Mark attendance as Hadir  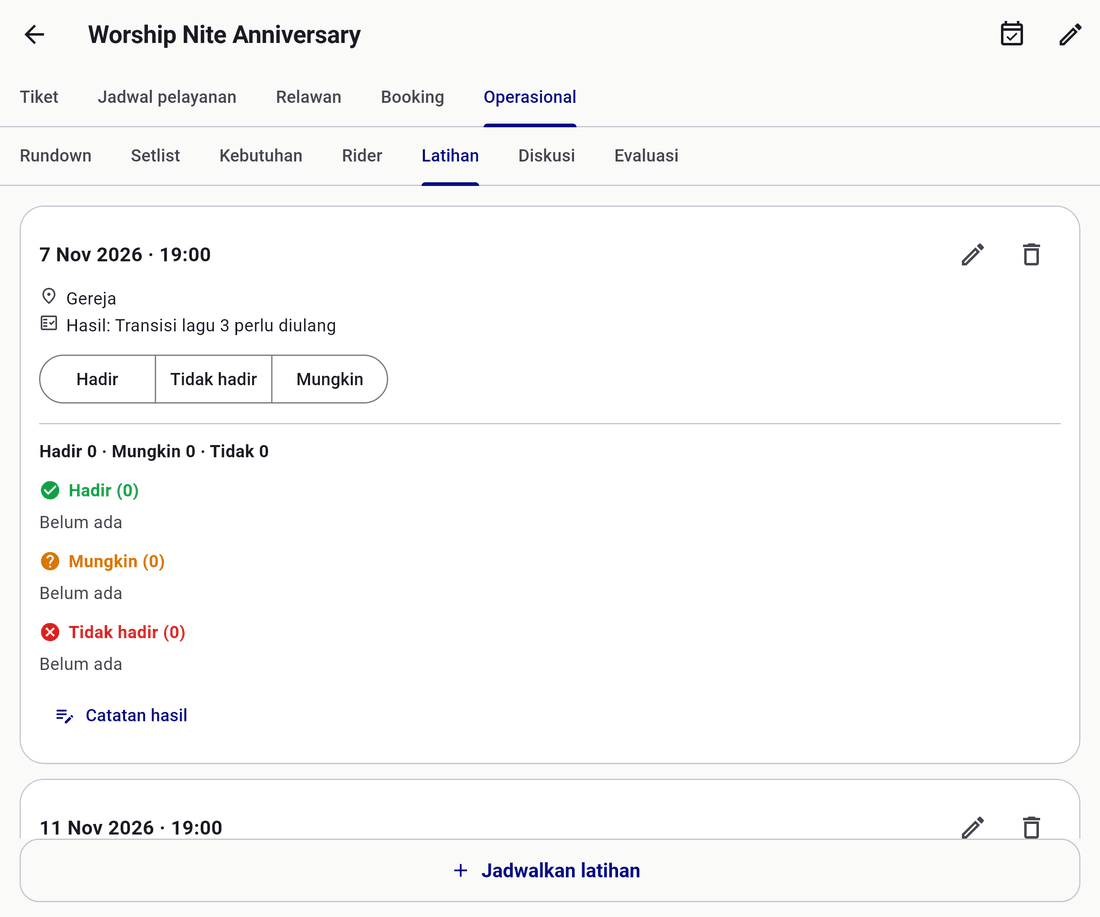coord(98,379)
